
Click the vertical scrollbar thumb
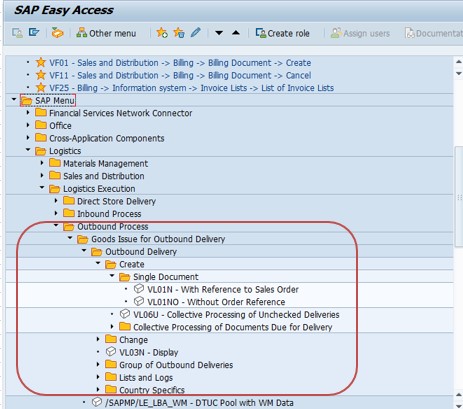pos(459,197)
